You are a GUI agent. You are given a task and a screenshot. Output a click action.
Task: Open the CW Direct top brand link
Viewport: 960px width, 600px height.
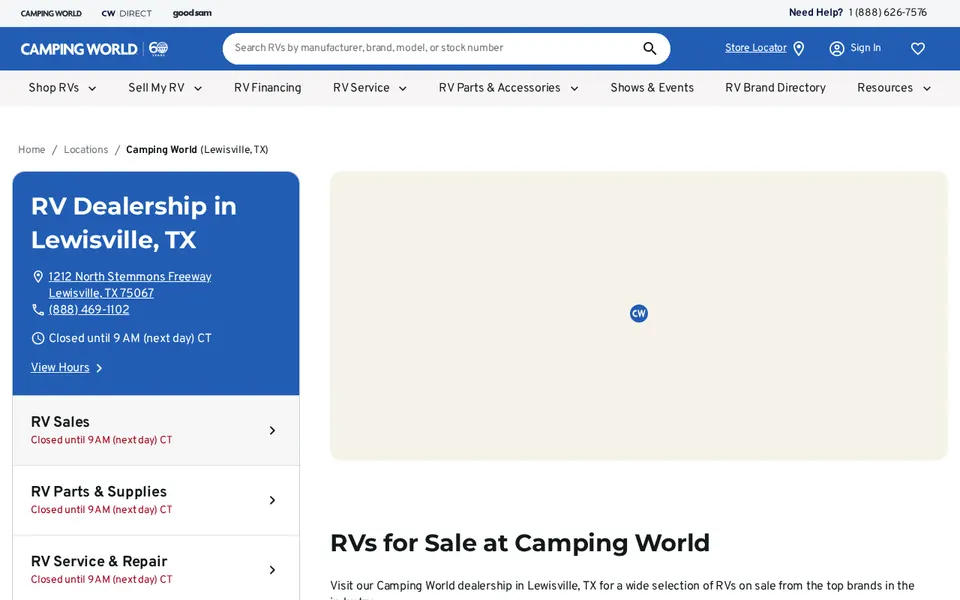pos(126,13)
